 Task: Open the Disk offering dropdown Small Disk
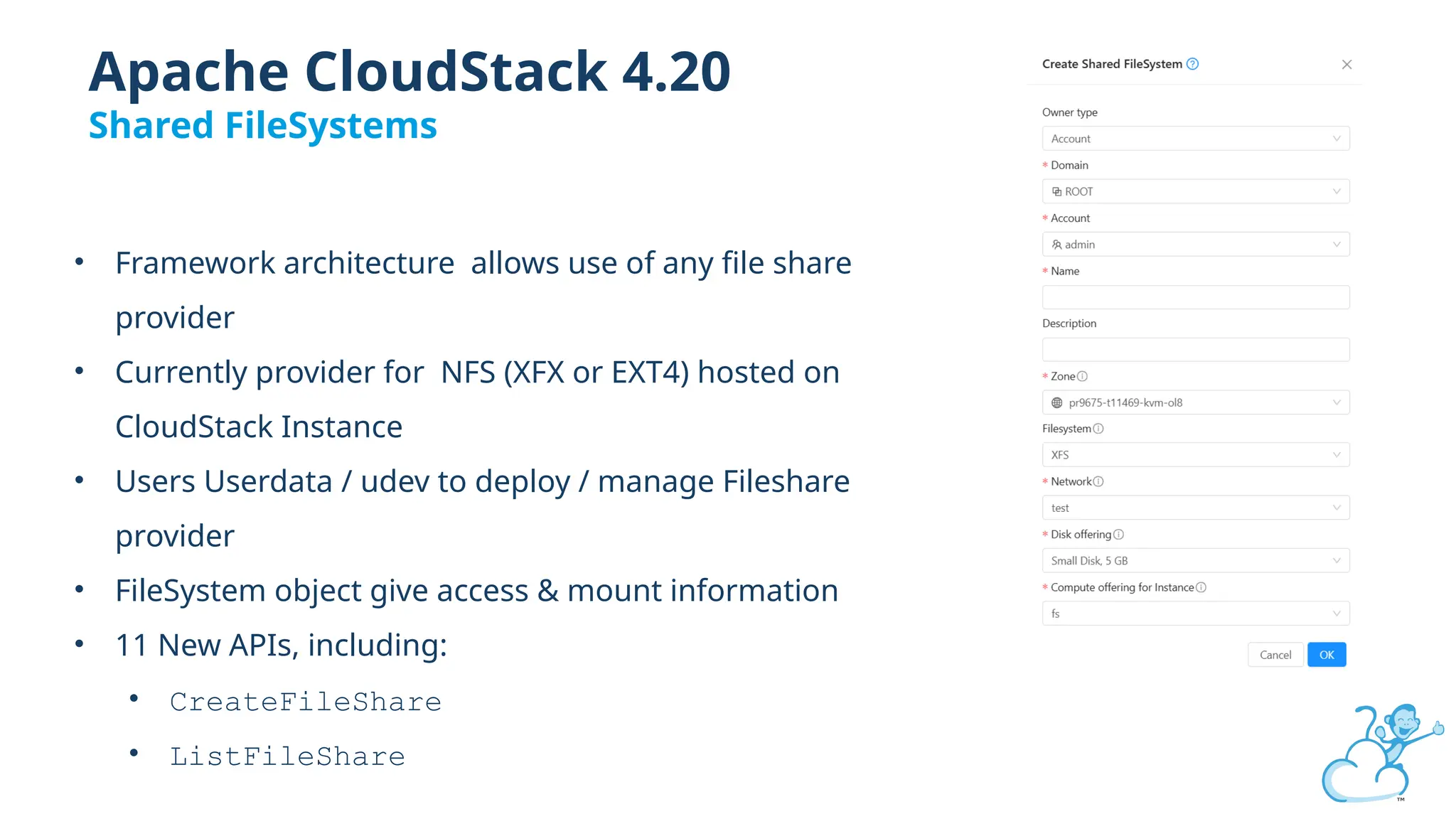pyautogui.click(x=1196, y=561)
